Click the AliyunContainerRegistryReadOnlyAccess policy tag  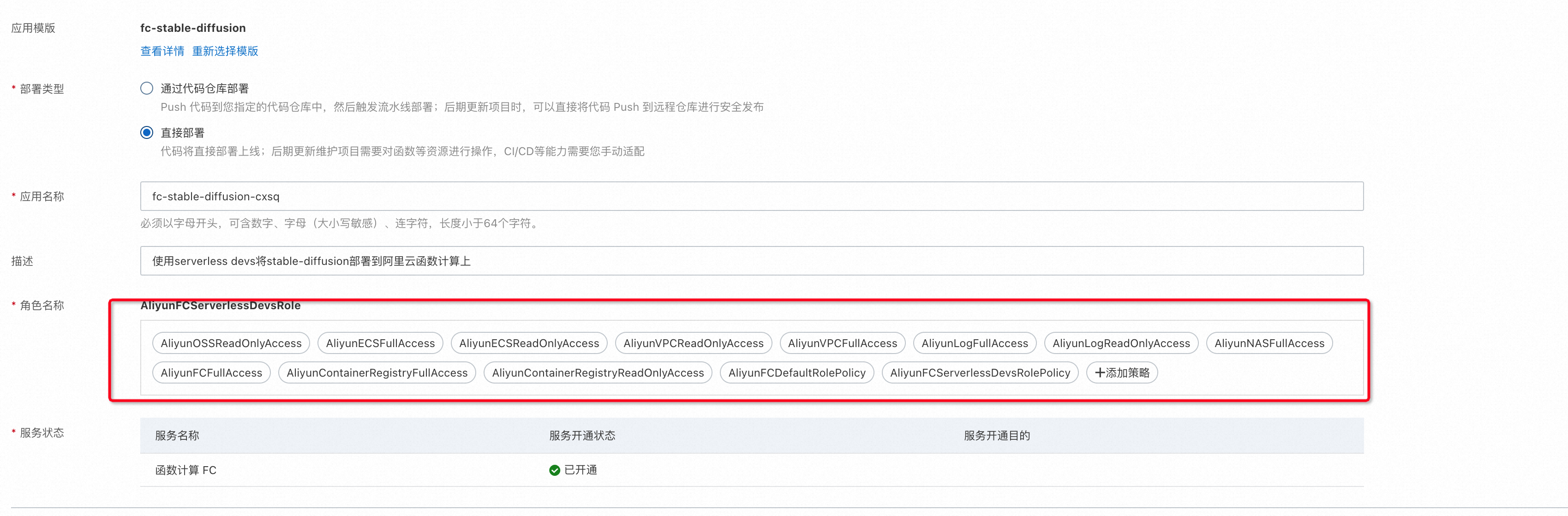[598, 372]
